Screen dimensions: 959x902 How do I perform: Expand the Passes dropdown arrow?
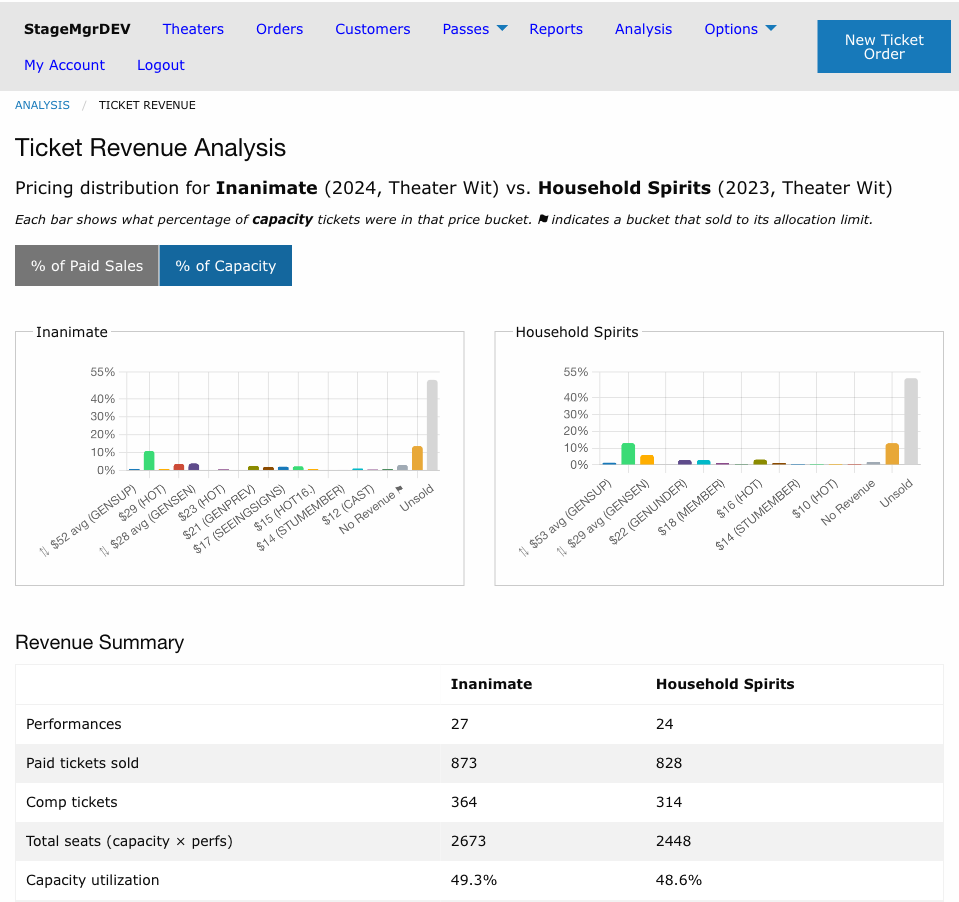pos(502,28)
